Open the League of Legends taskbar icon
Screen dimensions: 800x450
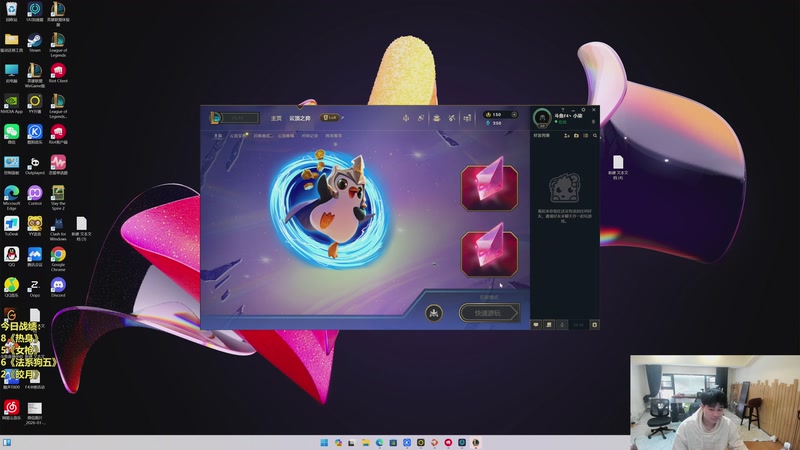pos(476,442)
